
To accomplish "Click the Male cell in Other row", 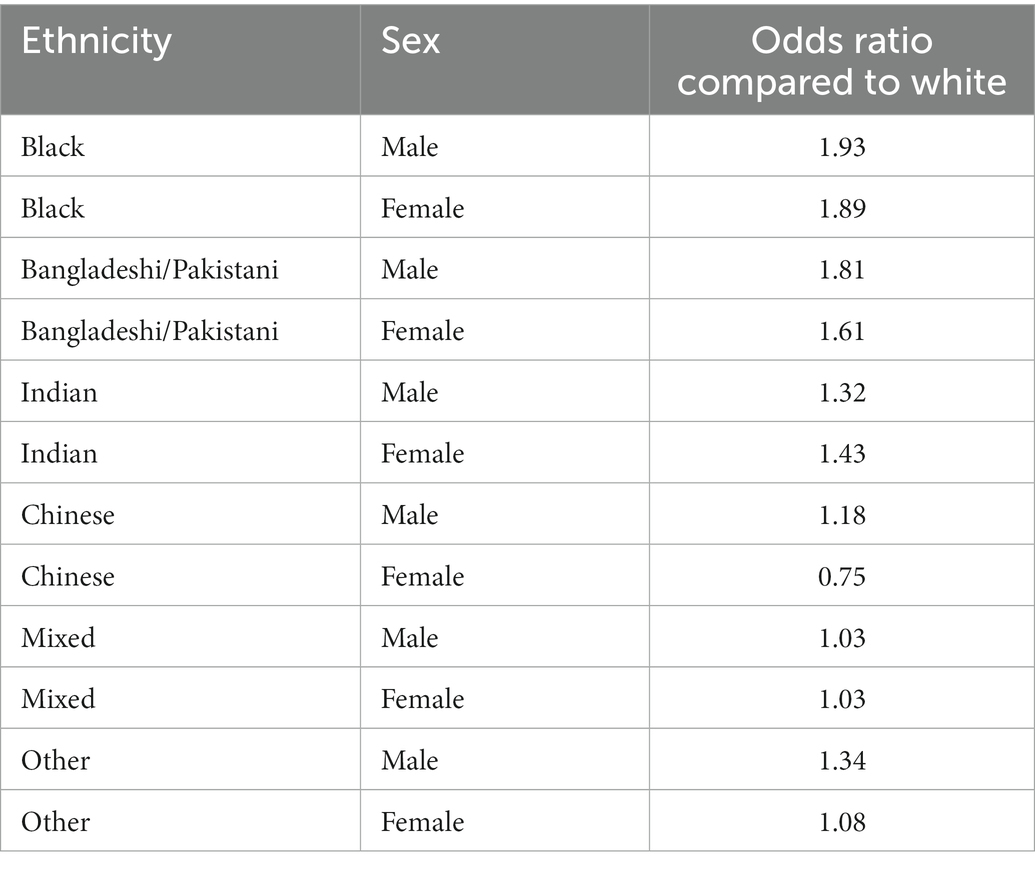I will 409,760.
